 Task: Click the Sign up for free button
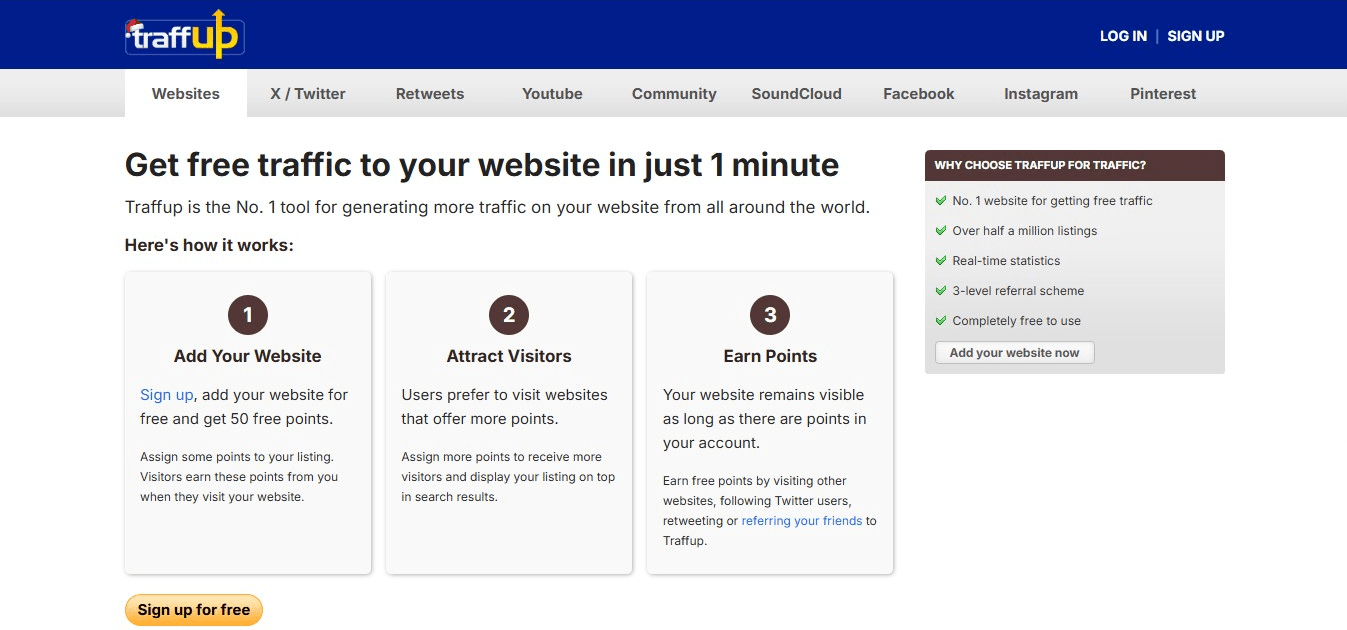tap(194, 610)
